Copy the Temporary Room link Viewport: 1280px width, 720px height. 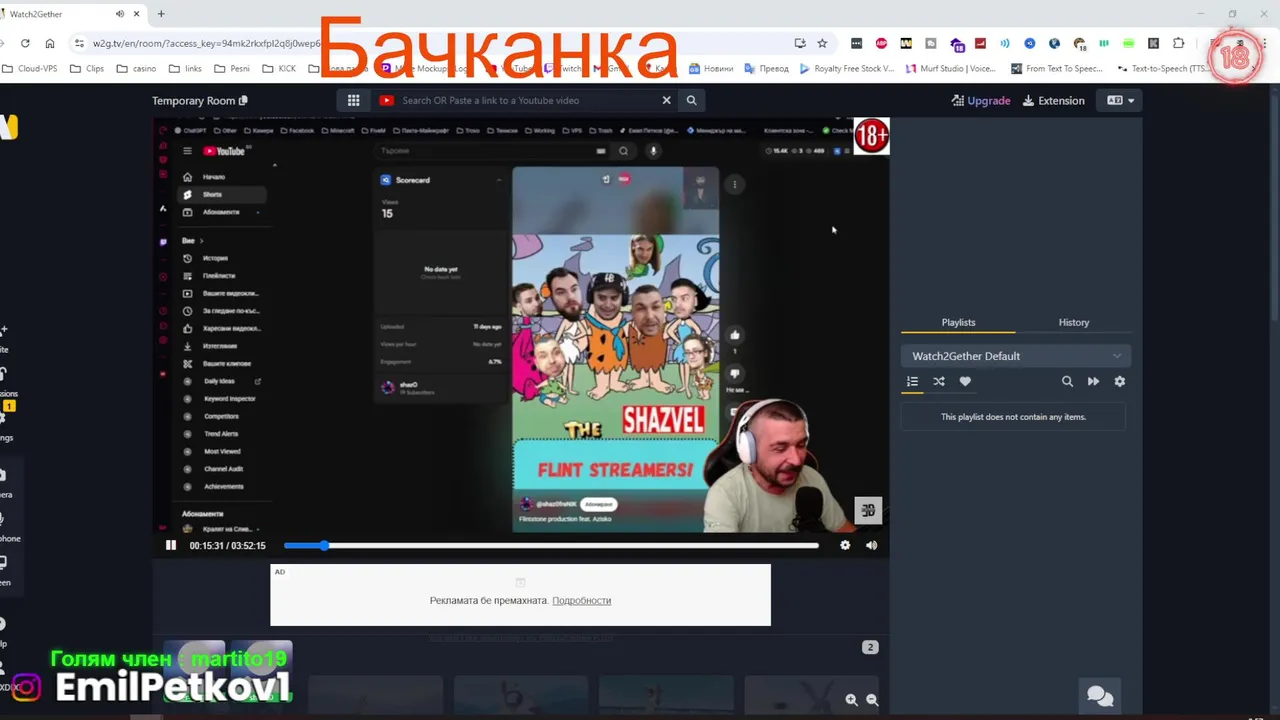click(x=243, y=101)
